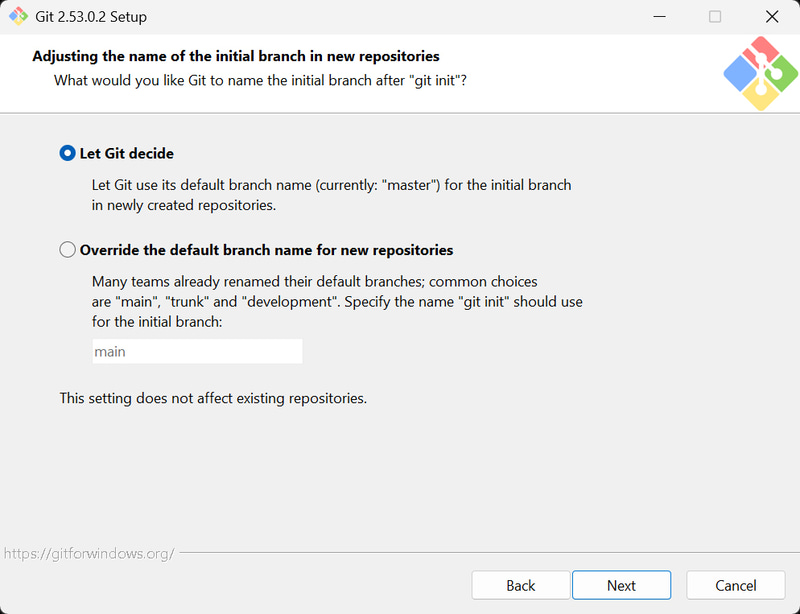Image resolution: width=800 pixels, height=614 pixels.
Task: Proceed by pressing the Next button
Action: coord(621,585)
